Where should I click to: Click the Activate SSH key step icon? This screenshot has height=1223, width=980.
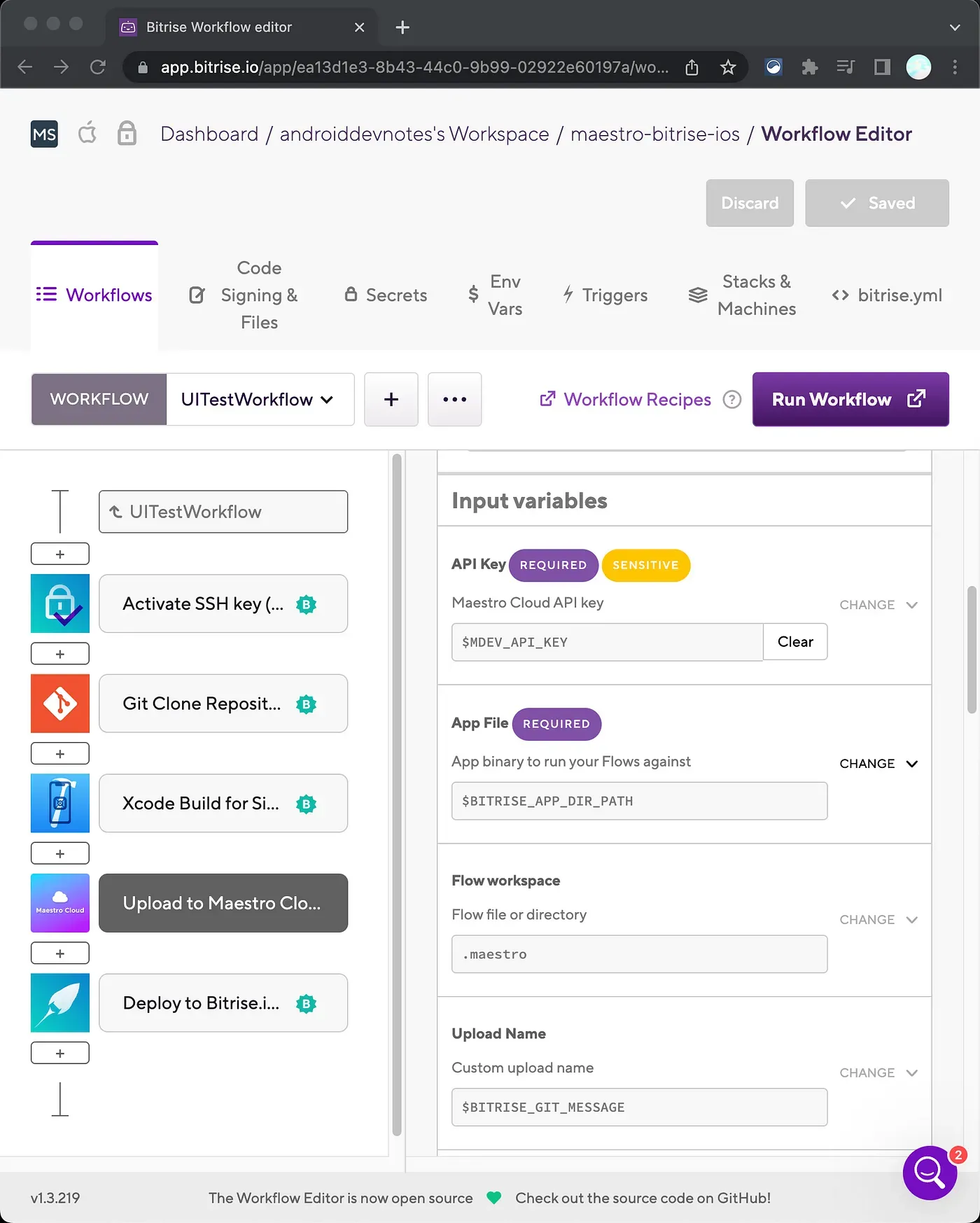[x=60, y=603]
